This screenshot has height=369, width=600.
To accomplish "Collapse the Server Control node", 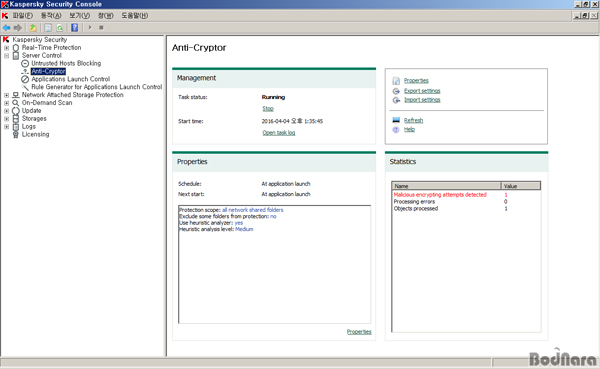I will 7,56.
